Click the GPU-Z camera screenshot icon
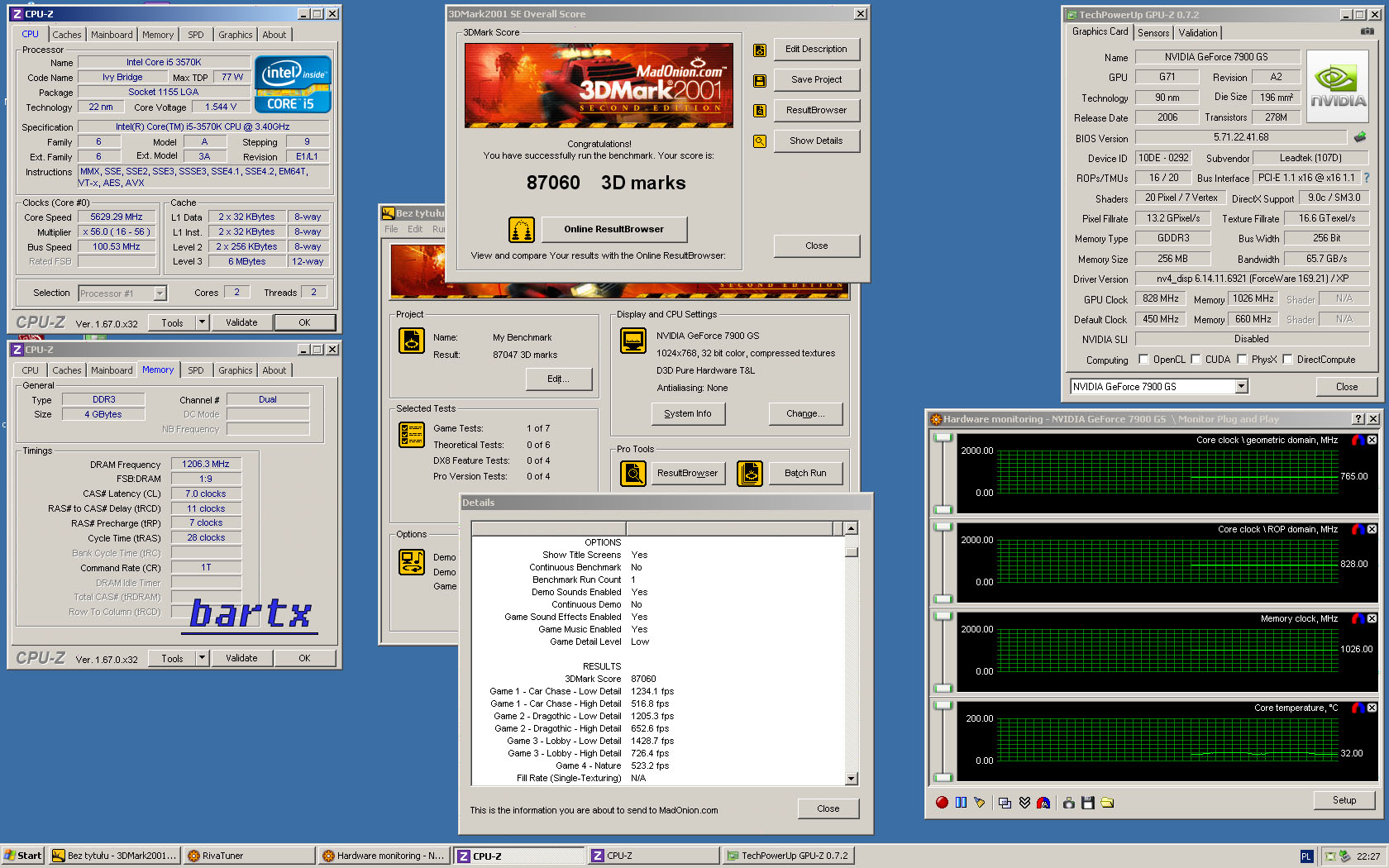 (1367, 31)
